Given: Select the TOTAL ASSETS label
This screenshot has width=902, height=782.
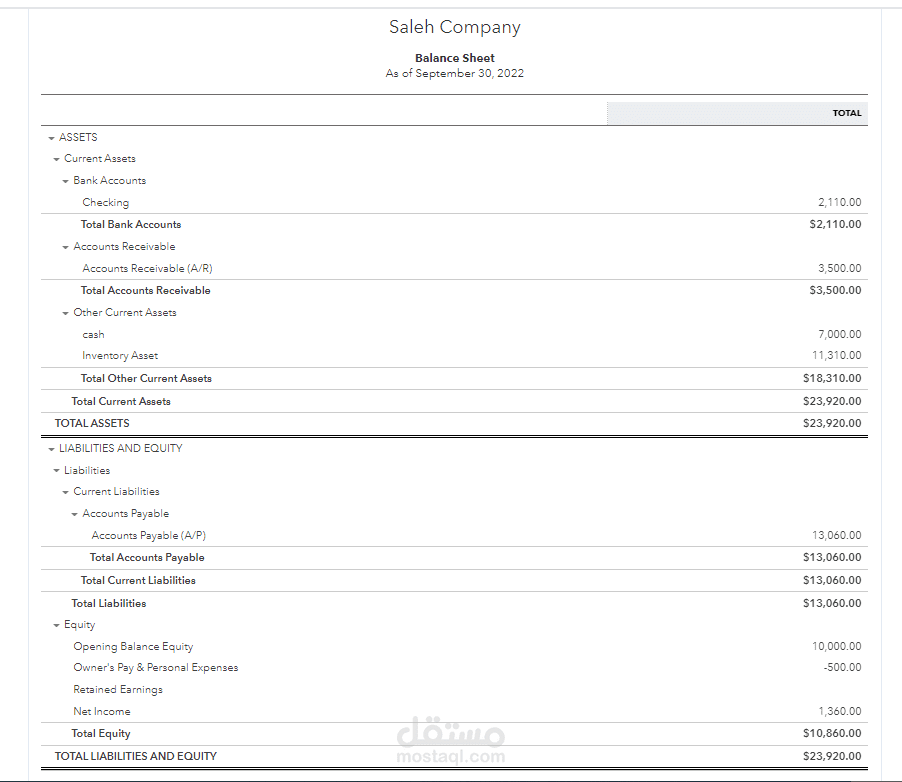Looking at the screenshot, I should [x=92, y=424].
